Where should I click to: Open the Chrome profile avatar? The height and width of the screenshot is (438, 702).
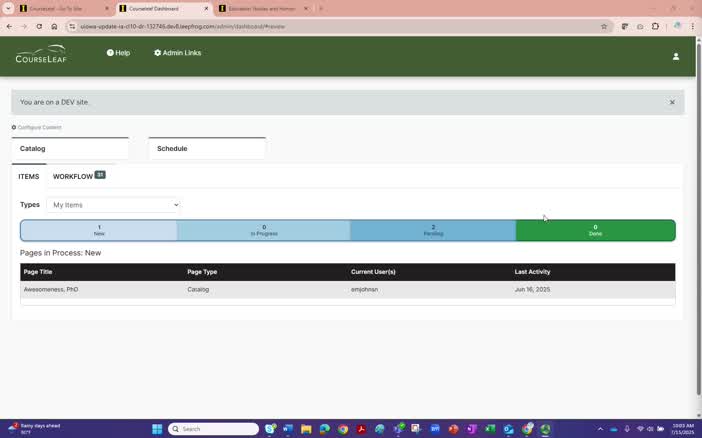click(x=677, y=26)
